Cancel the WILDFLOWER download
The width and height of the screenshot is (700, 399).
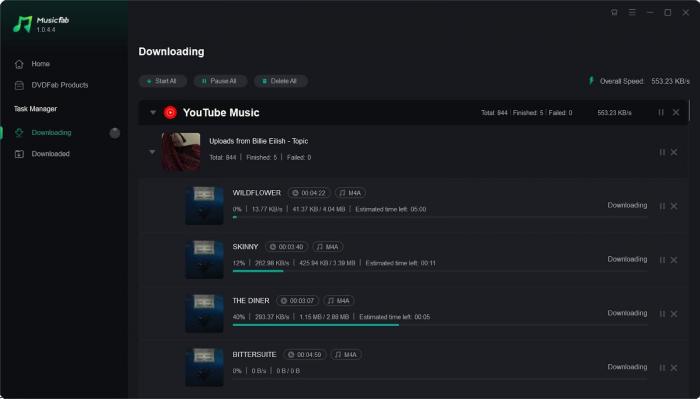tap(674, 206)
